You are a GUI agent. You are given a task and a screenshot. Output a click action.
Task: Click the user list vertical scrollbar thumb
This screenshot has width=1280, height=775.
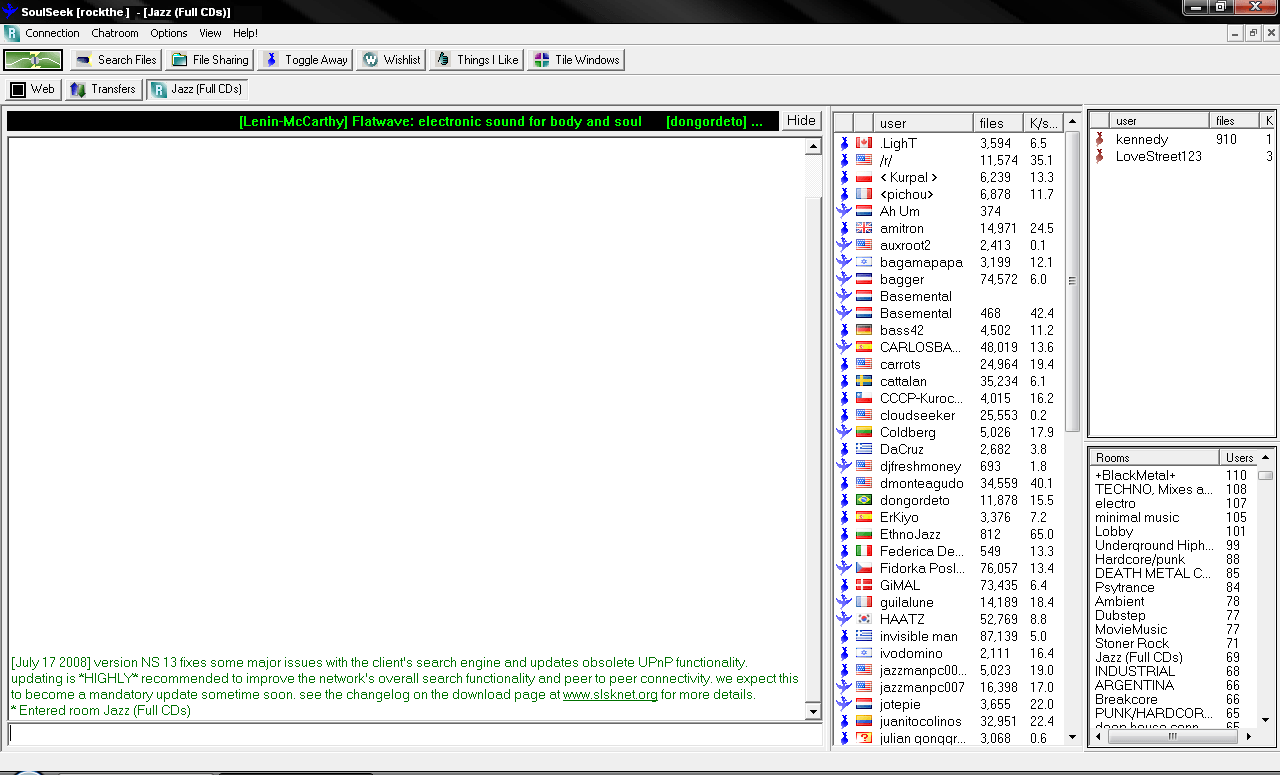click(x=1072, y=281)
